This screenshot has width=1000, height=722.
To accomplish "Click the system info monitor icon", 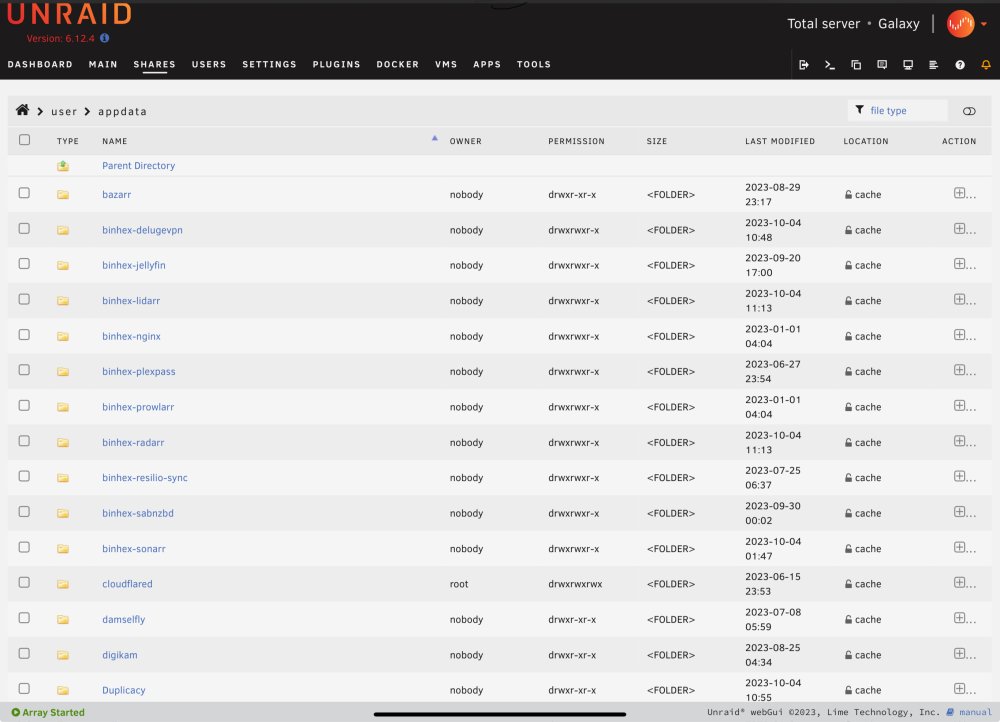I will (x=908, y=64).
